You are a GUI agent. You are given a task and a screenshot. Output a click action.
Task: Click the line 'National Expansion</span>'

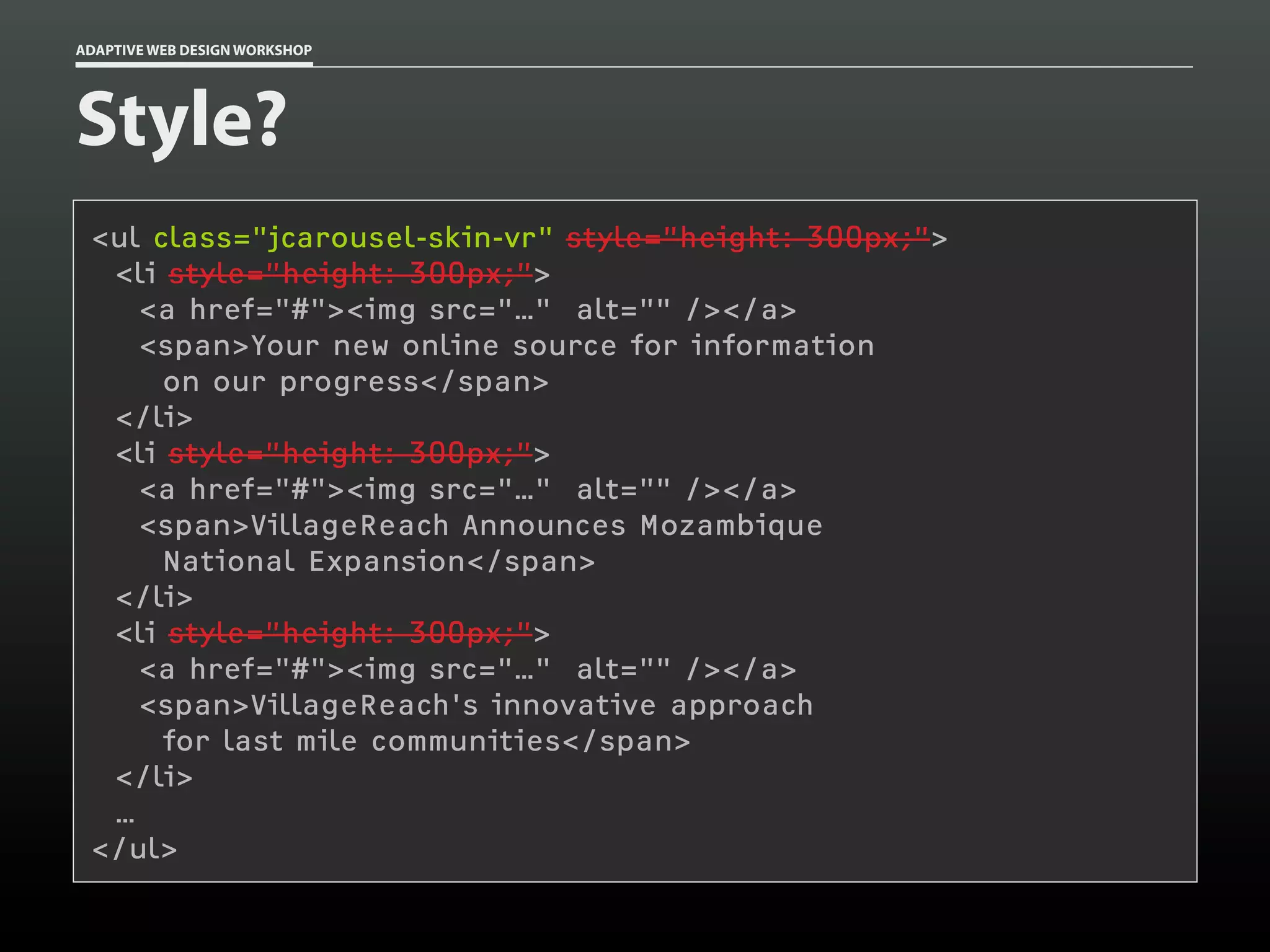click(379, 562)
